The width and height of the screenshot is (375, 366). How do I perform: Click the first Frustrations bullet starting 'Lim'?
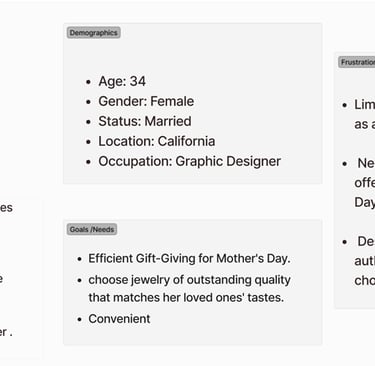click(x=364, y=114)
